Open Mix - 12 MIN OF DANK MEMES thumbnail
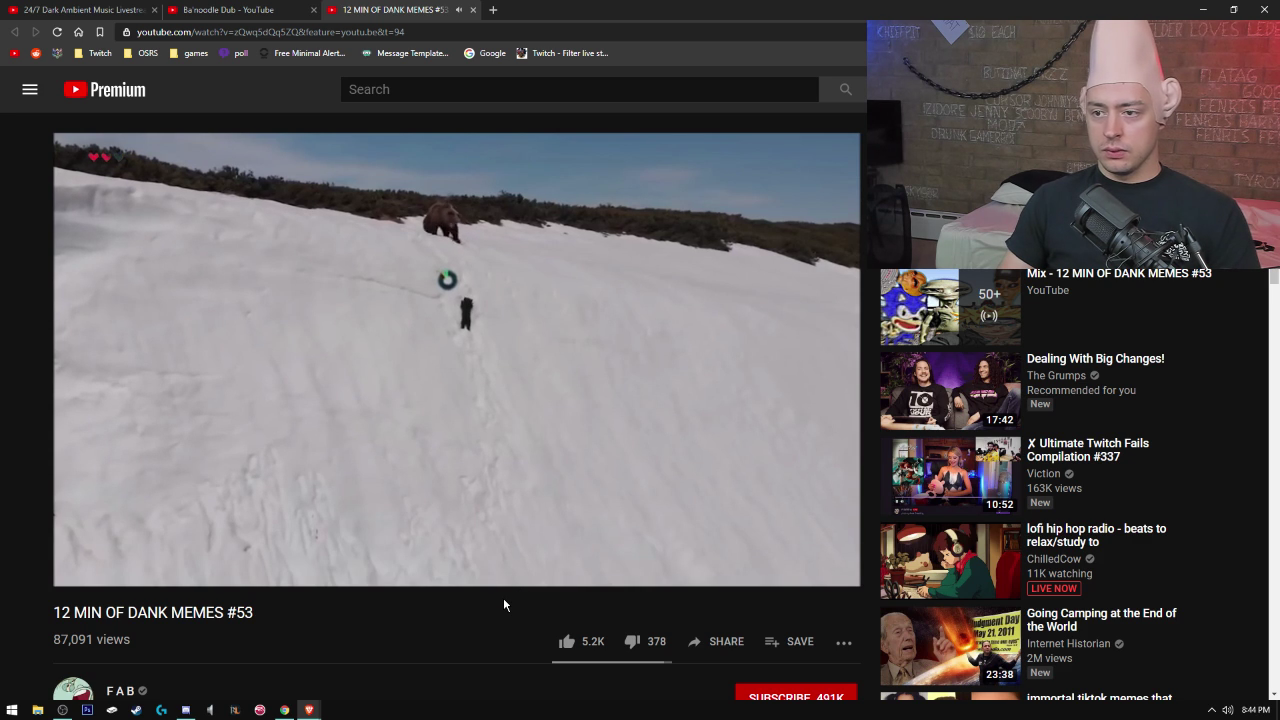This screenshot has height=720, width=1280. (x=950, y=307)
